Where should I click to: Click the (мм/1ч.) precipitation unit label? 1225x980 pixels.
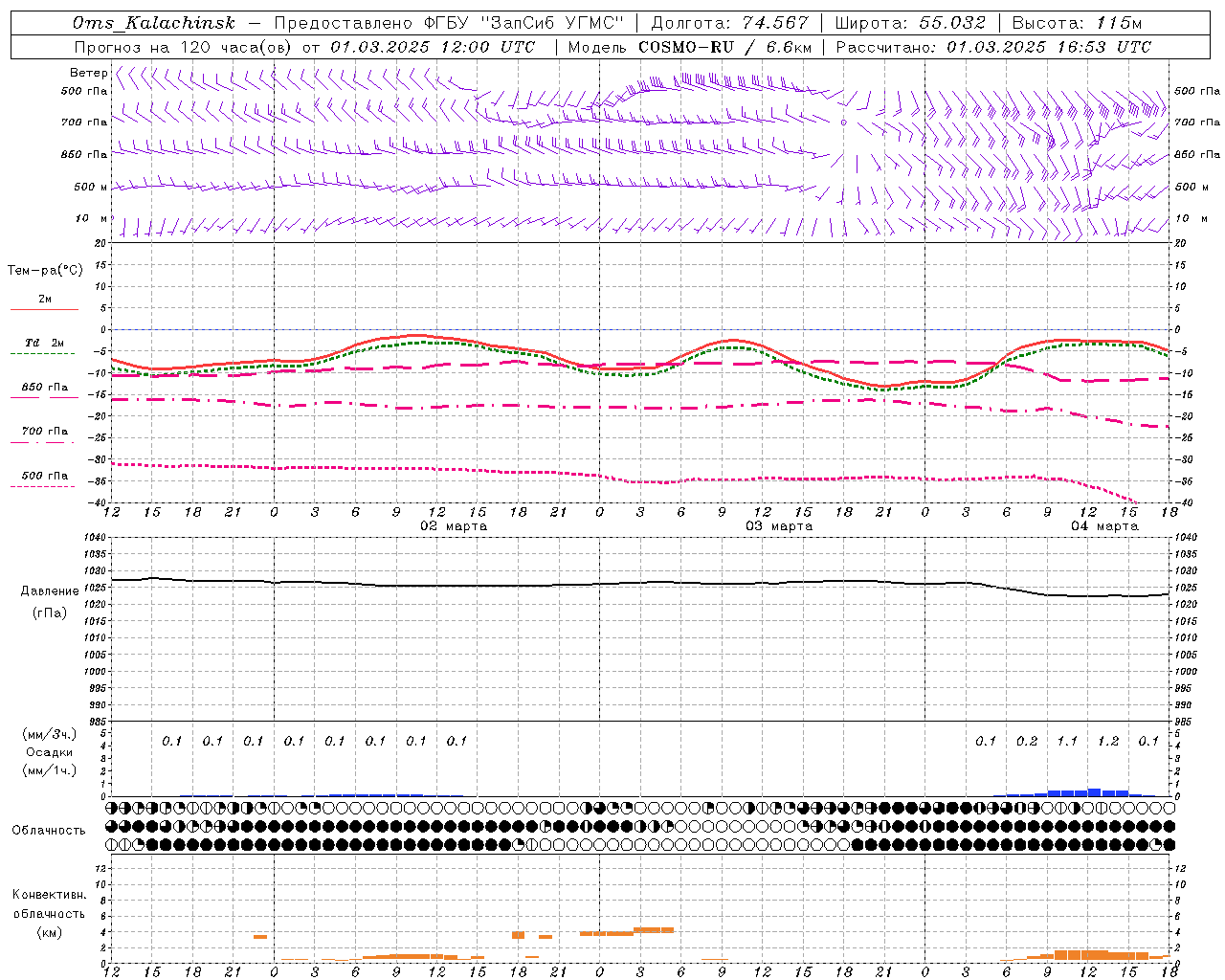click(x=50, y=770)
